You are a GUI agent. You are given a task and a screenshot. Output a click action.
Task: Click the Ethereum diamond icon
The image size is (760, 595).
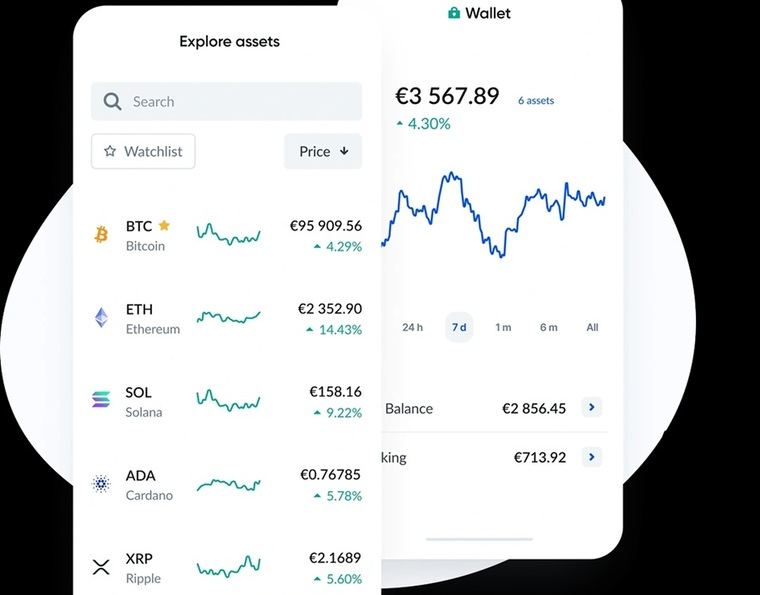[100, 318]
